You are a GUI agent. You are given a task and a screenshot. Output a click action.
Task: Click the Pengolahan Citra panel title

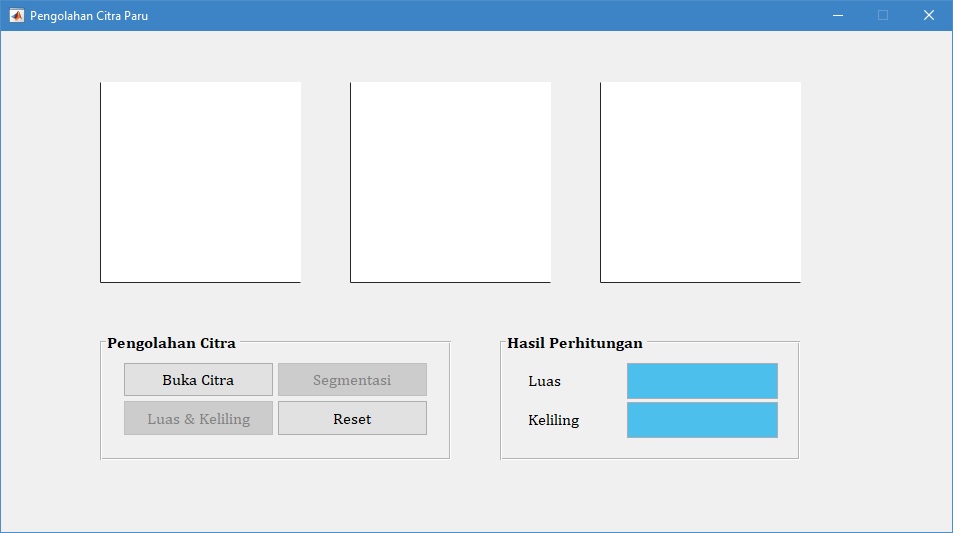[x=172, y=343]
